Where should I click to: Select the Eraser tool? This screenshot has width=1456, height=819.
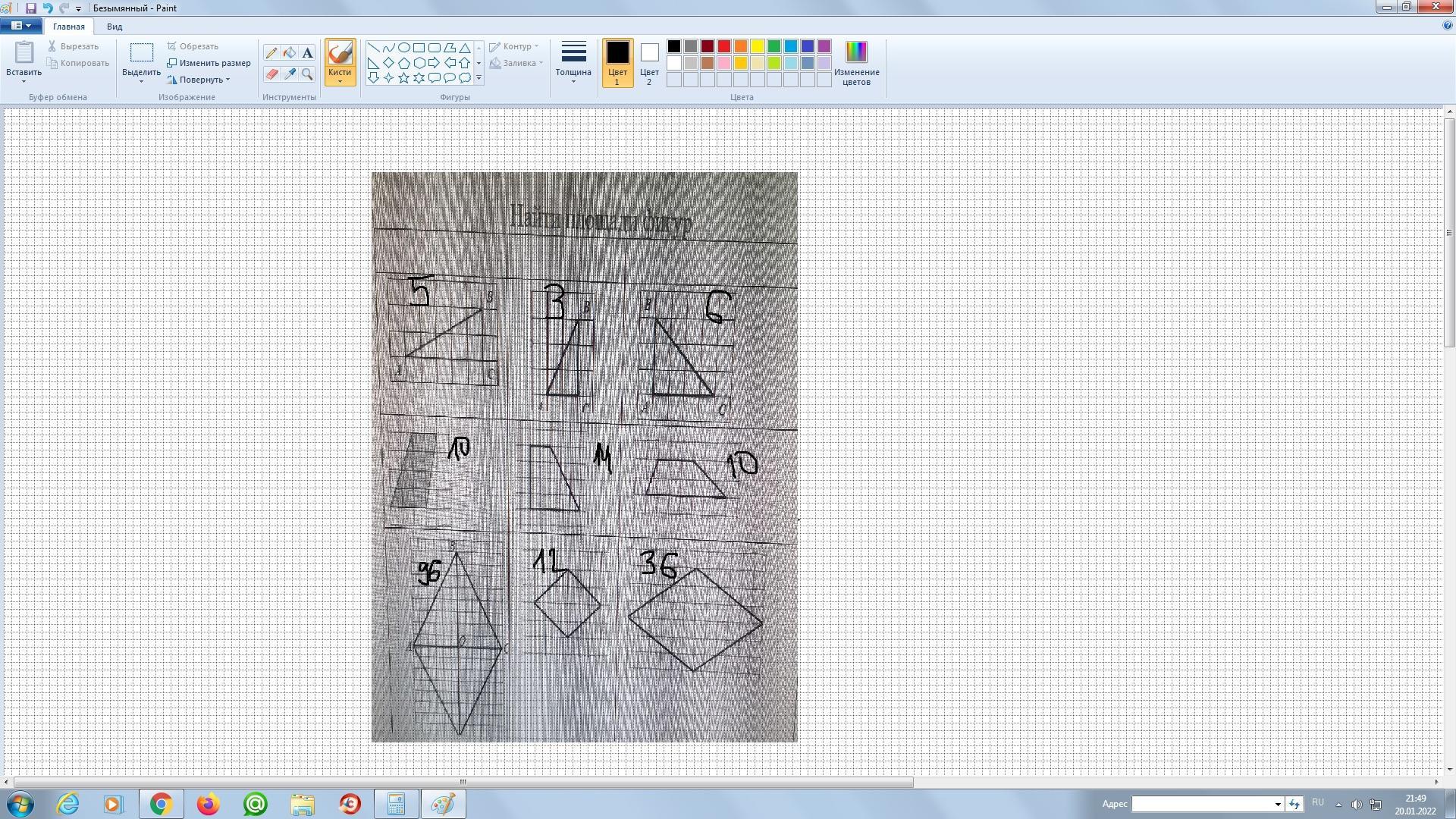point(271,74)
